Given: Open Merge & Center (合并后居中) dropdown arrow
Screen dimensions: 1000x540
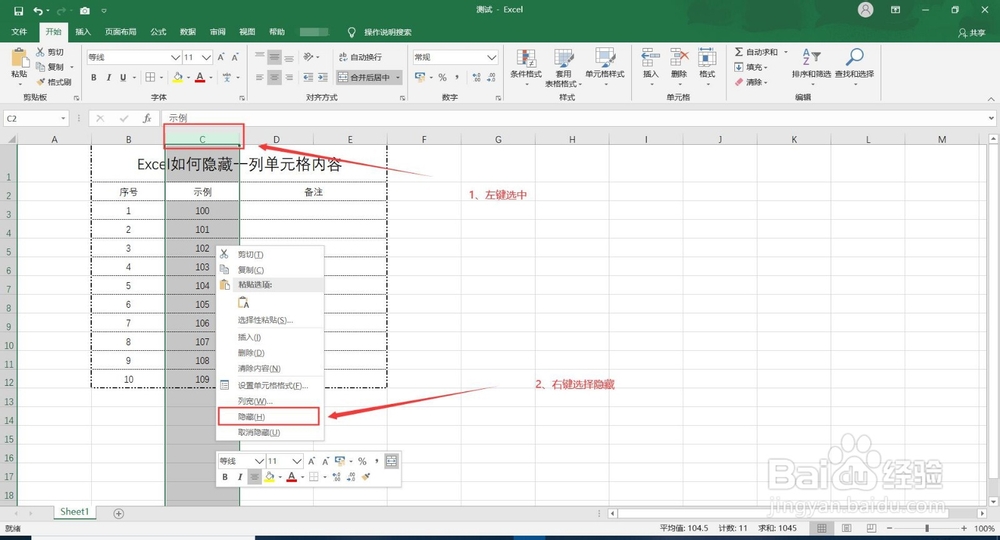Looking at the screenshot, I should click(x=398, y=77).
